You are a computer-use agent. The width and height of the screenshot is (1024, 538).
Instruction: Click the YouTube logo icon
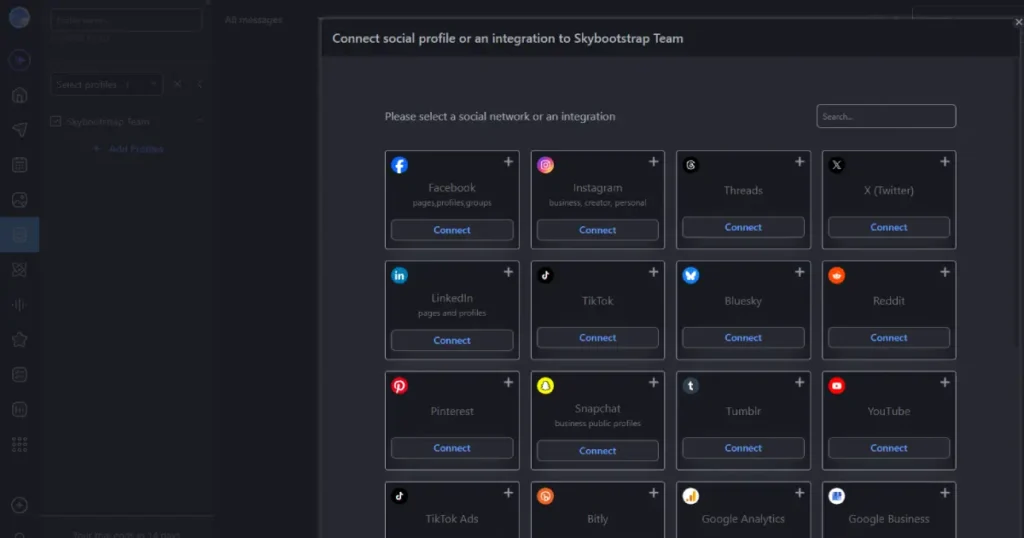(x=837, y=386)
